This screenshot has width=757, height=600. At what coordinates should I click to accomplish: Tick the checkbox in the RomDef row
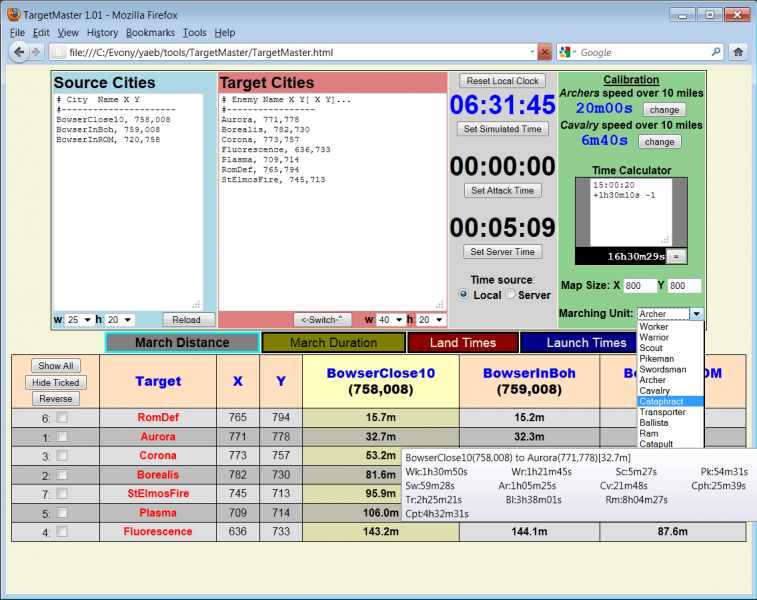point(62,418)
